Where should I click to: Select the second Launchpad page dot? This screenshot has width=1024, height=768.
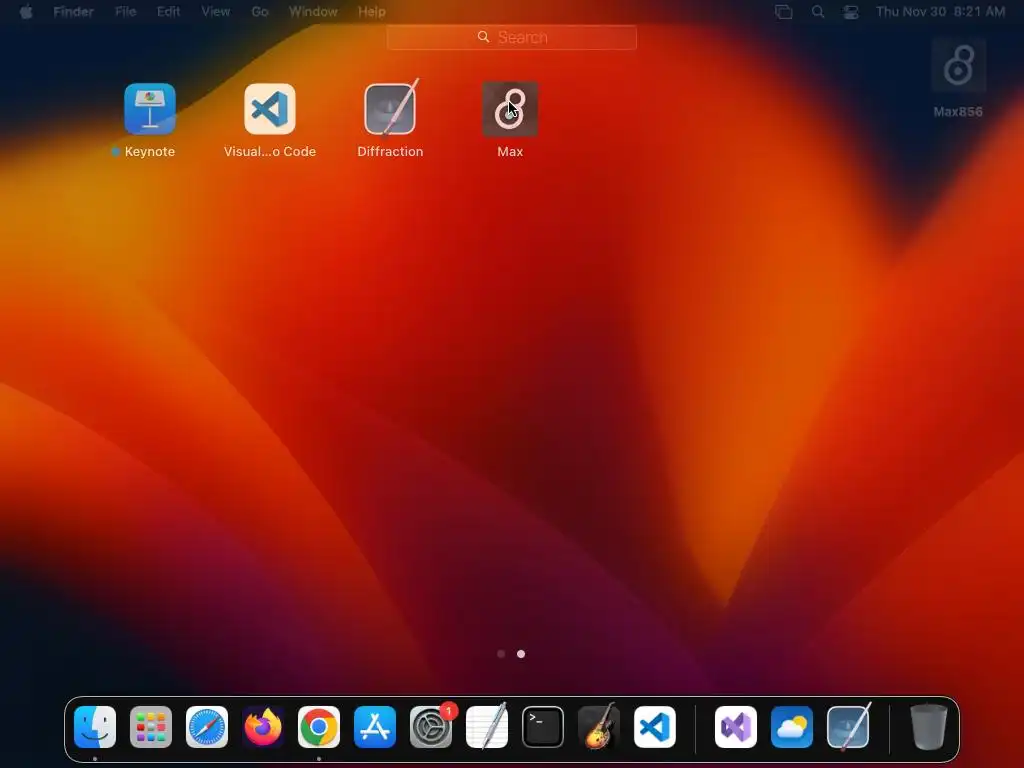[x=521, y=654]
